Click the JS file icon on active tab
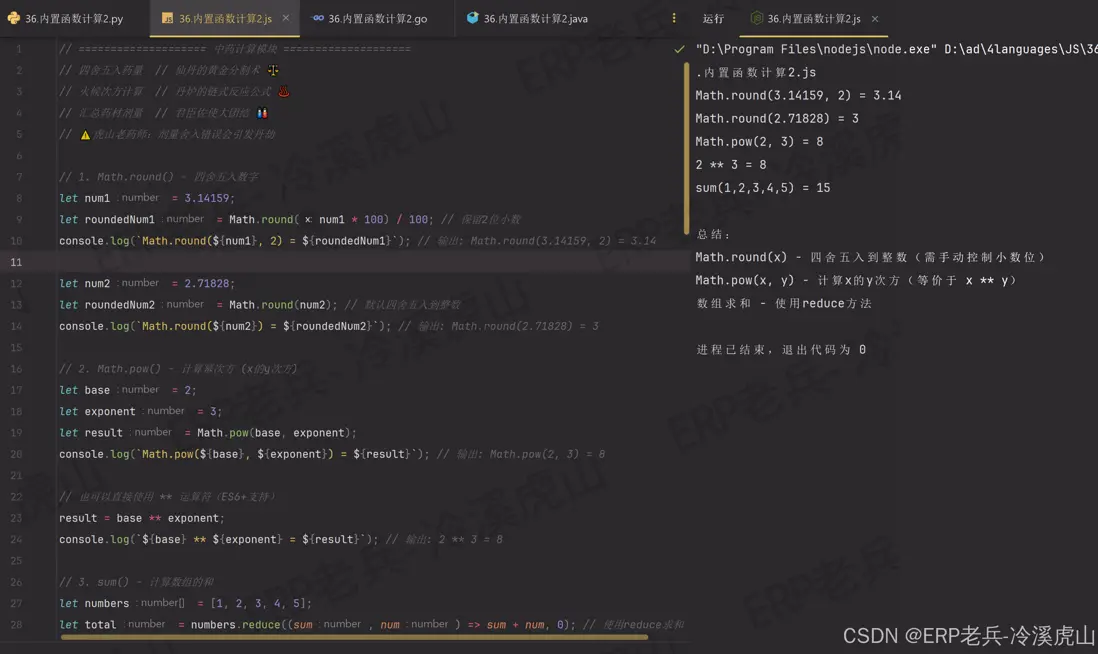1098x654 pixels. (167, 18)
